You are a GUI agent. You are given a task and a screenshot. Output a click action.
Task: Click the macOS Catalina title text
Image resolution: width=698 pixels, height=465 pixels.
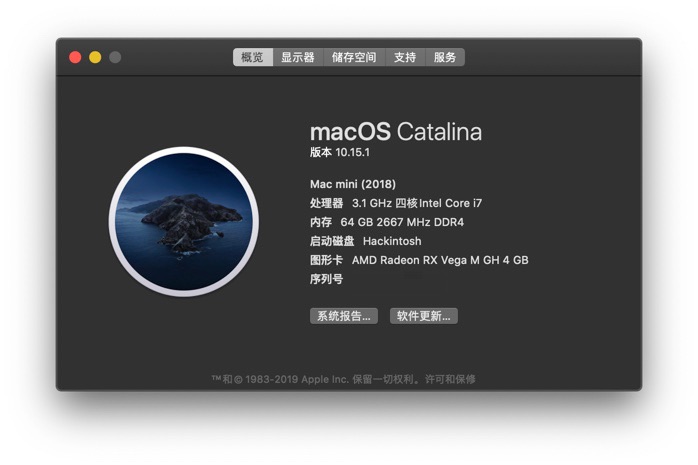coord(396,132)
